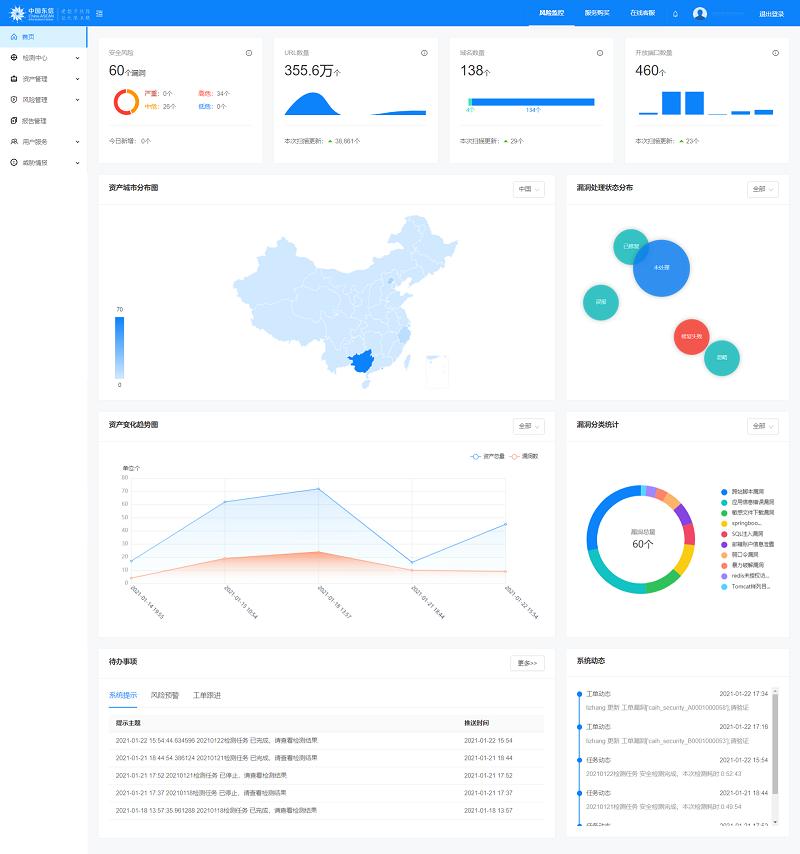Click the map value range slider (70 to 0)
This screenshot has width=800, height=854.
pos(119,347)
